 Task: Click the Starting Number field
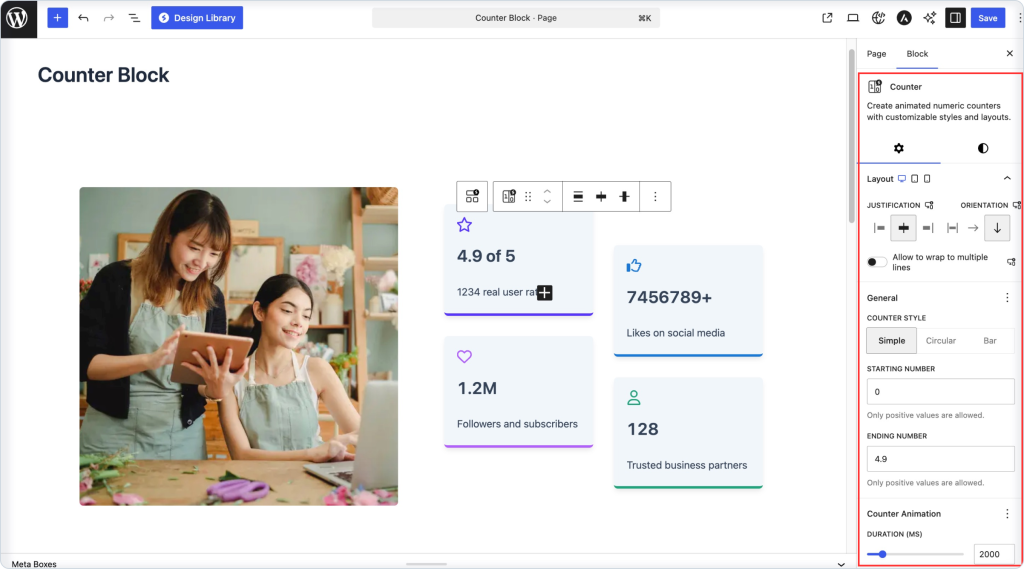click(x=940, y=392)
